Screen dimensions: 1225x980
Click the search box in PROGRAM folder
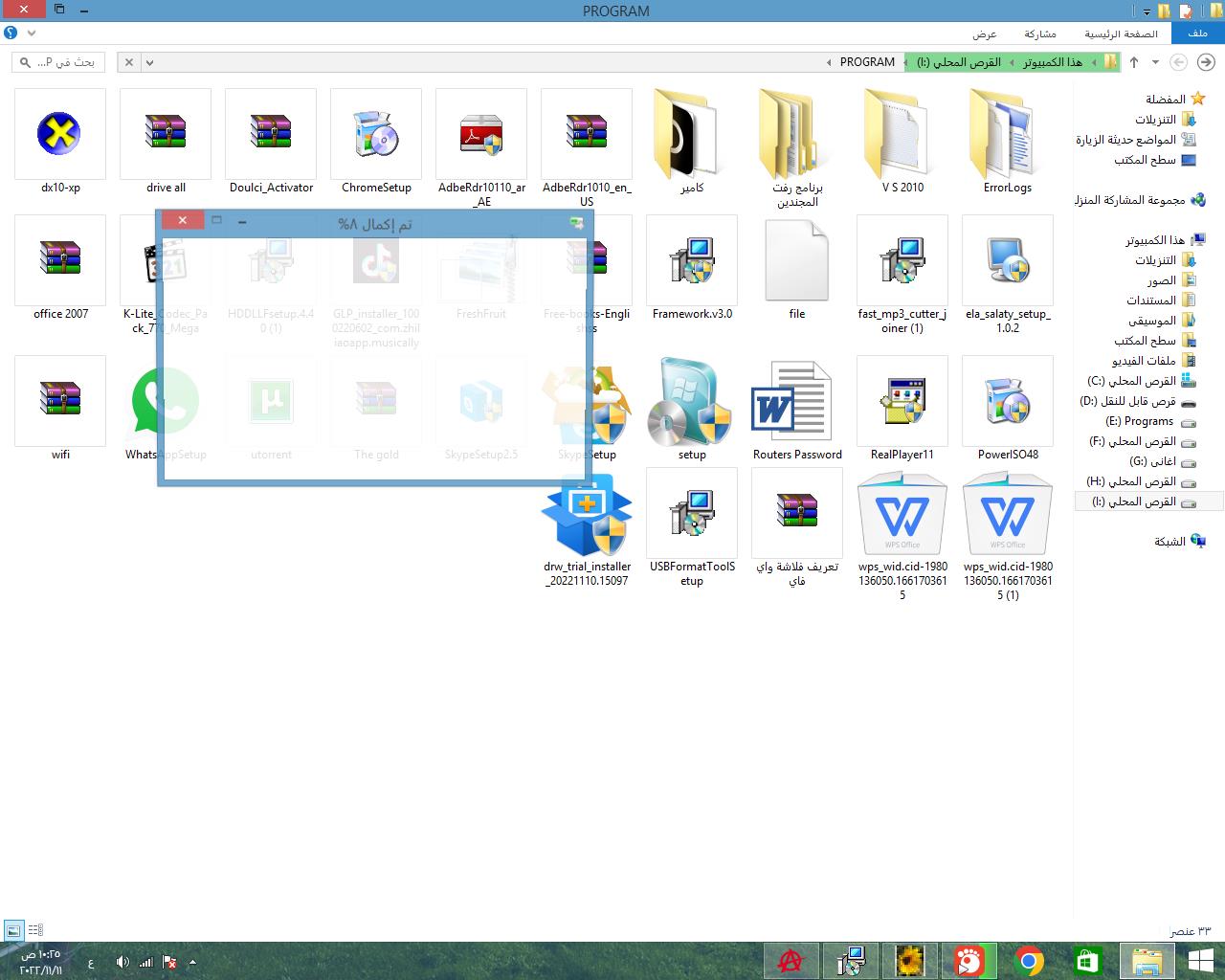[x=59, y=62]
